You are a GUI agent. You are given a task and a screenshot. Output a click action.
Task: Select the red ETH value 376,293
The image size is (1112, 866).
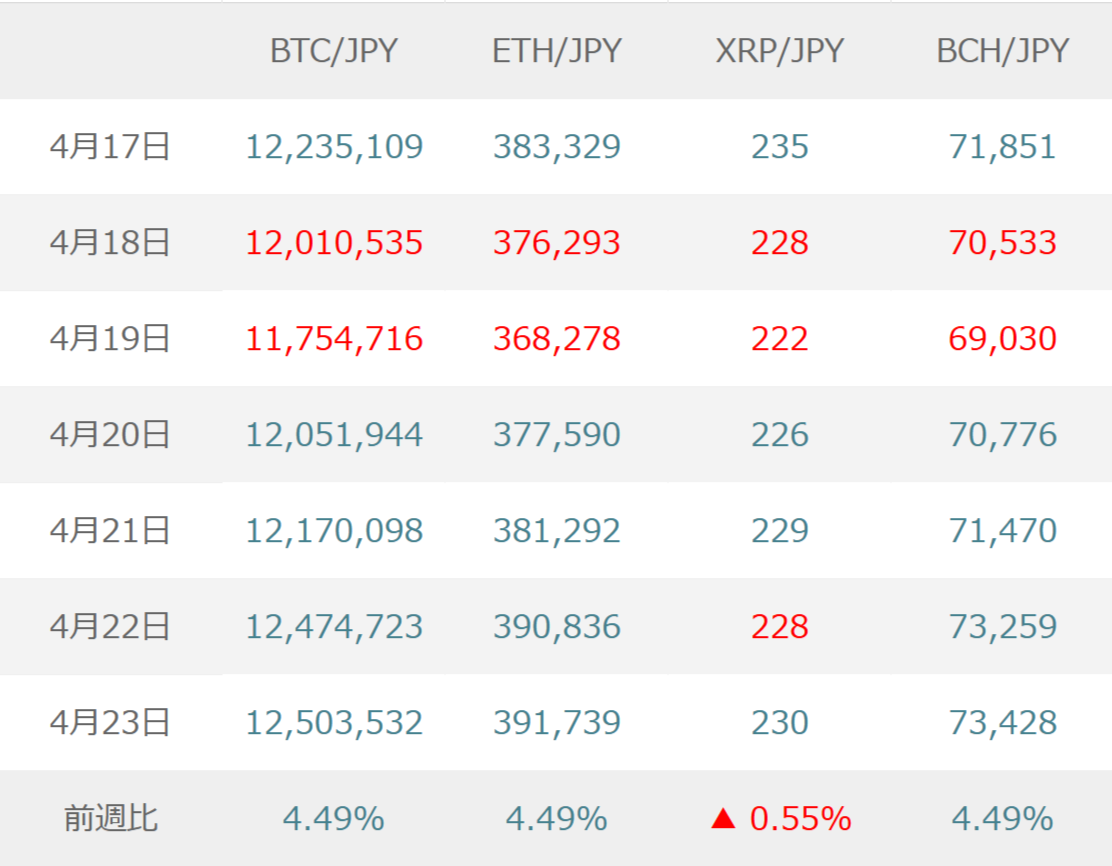click(557, 243)
